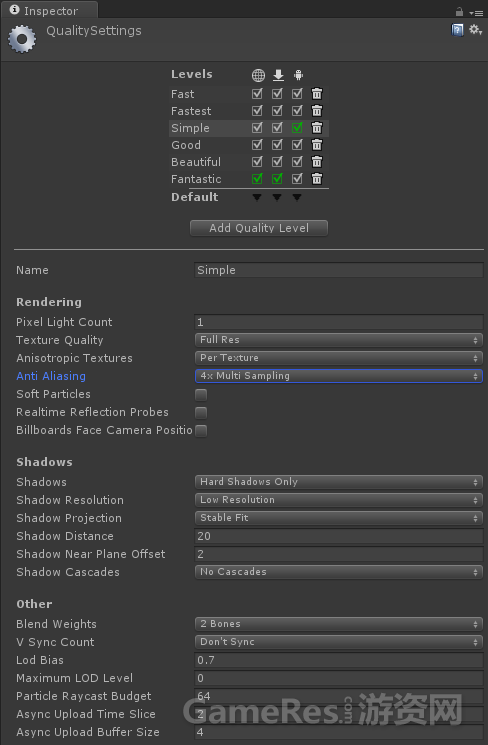Open default level arrow for standalone

[277, 197]
